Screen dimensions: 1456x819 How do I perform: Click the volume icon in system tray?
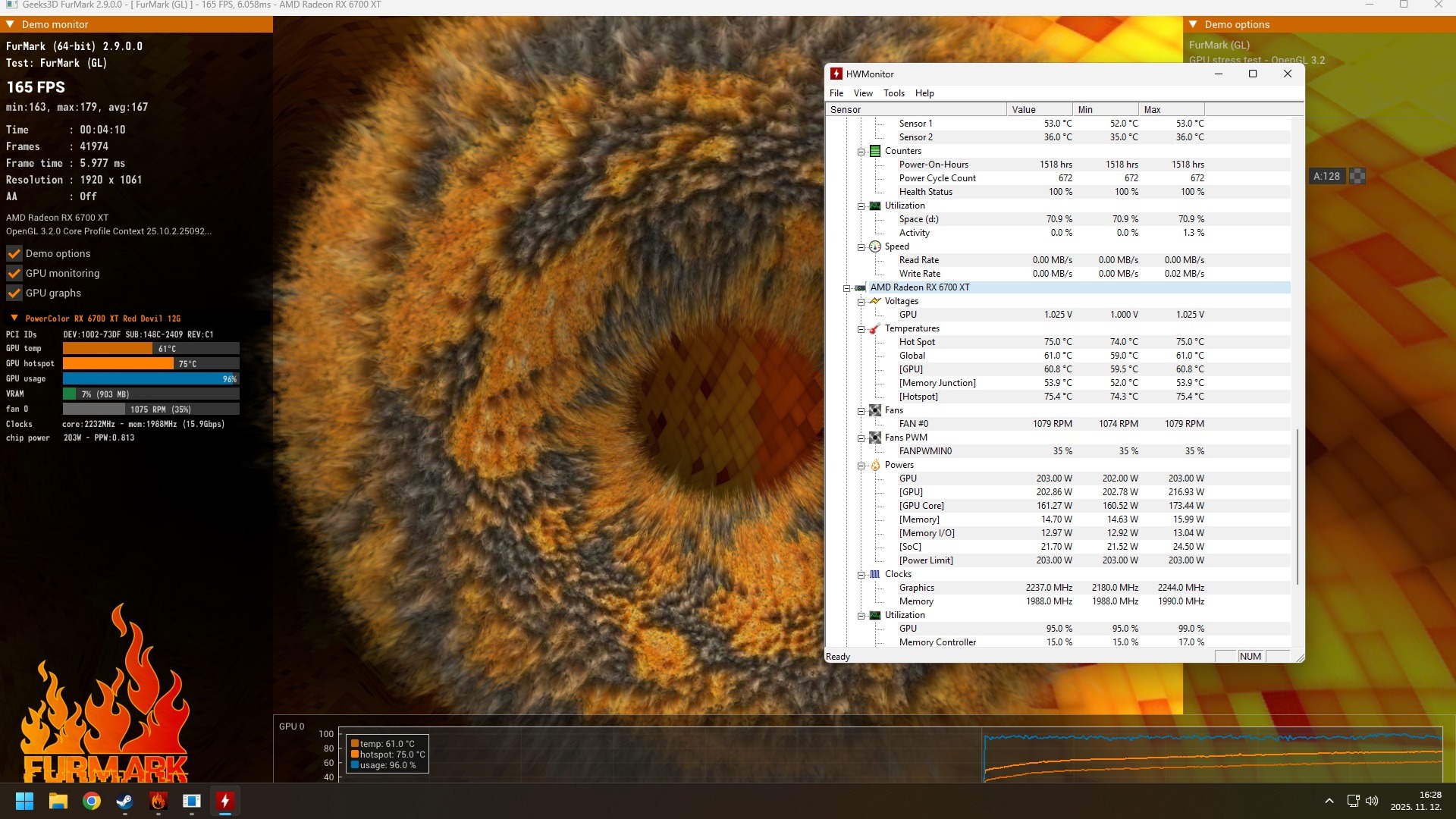point(1372,801)
